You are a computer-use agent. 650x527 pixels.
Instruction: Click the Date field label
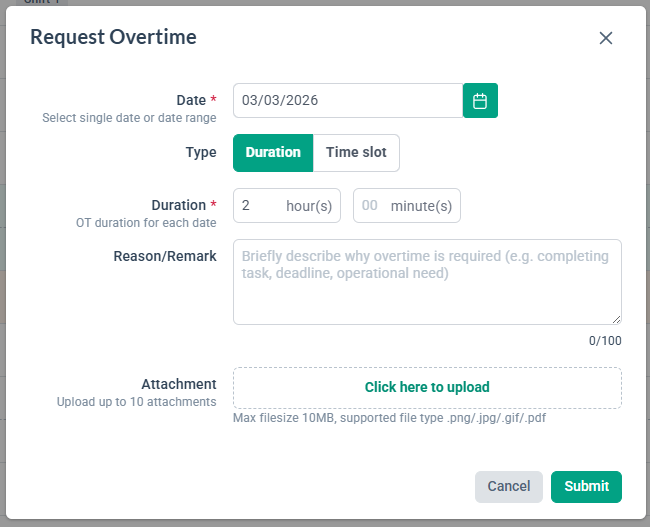(x=190, y=100)
